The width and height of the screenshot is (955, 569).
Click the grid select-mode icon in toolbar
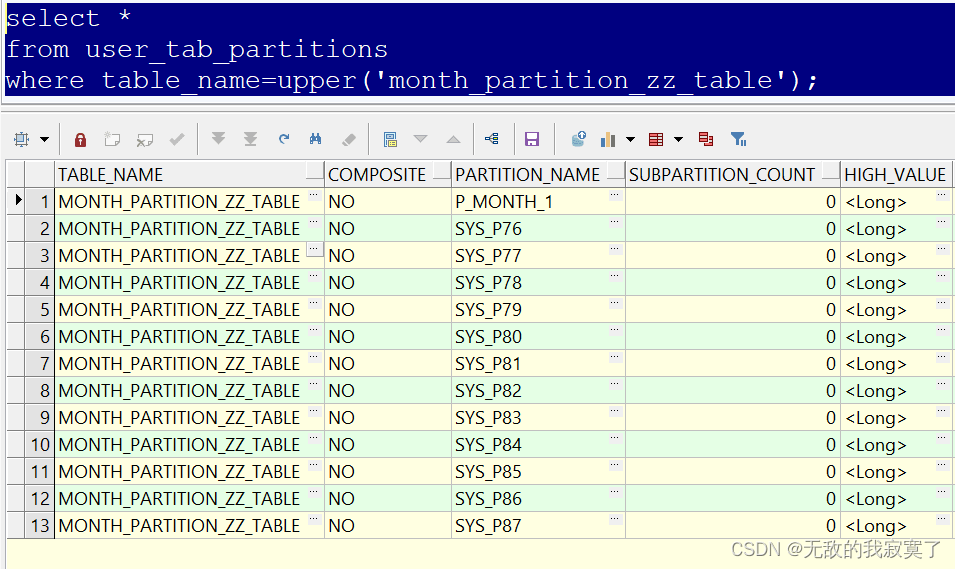coord(21,140)
